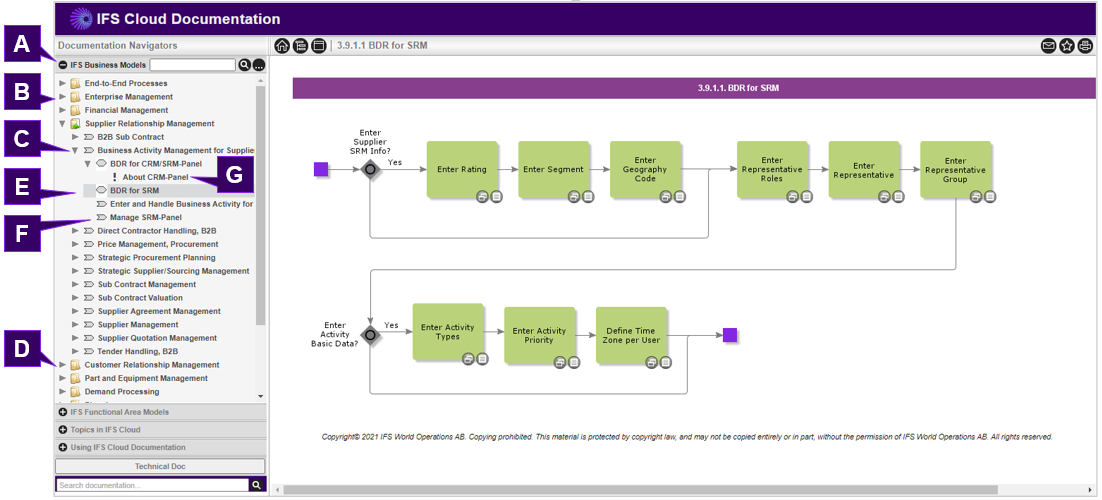
Task: Open window icon on Enter Representative Group
Action: click(x=975, y=197)
